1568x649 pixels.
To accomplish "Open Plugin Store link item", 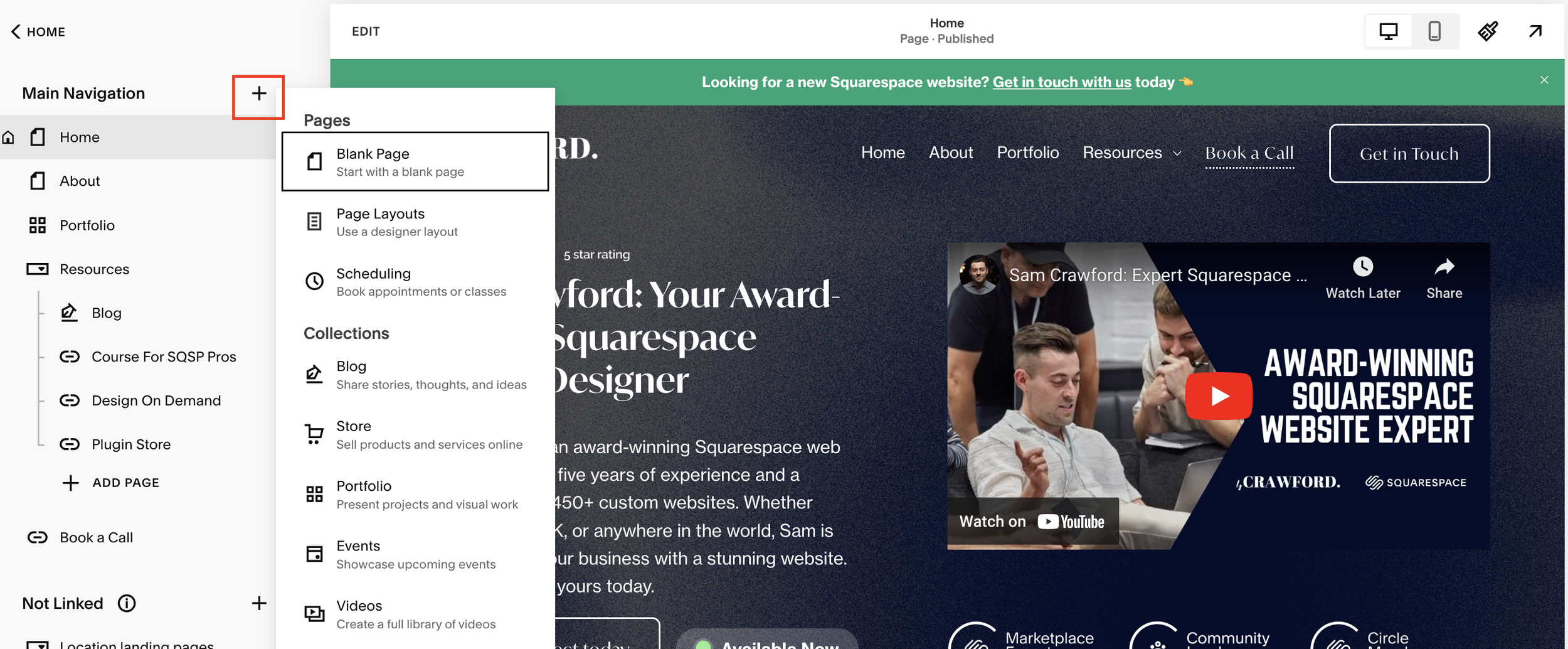I will pos(131,444).
